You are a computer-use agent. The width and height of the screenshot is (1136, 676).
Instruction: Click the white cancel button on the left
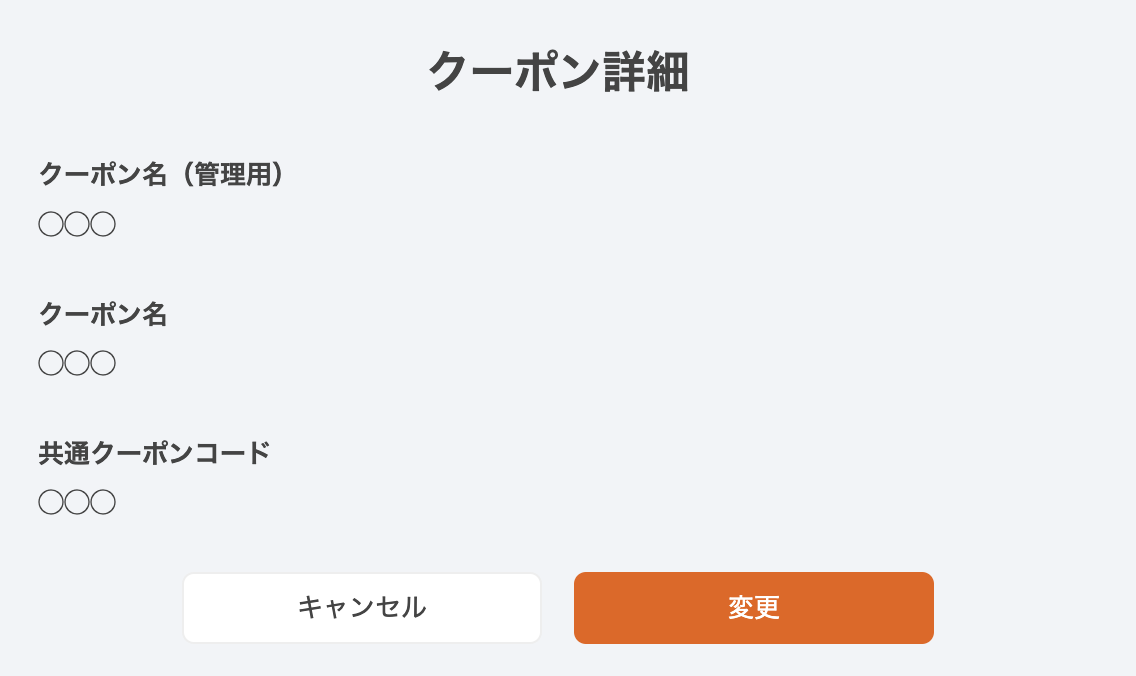coord(362,607)
